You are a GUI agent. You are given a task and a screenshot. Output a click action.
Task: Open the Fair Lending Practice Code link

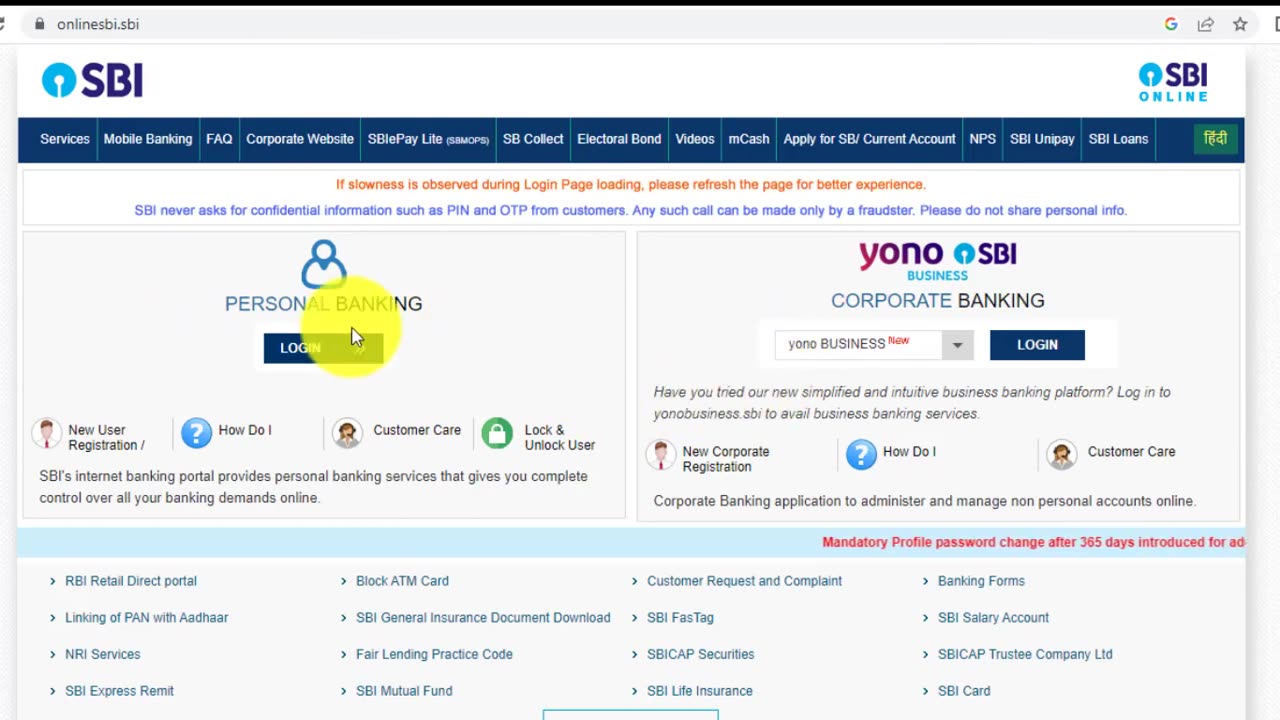434,654
